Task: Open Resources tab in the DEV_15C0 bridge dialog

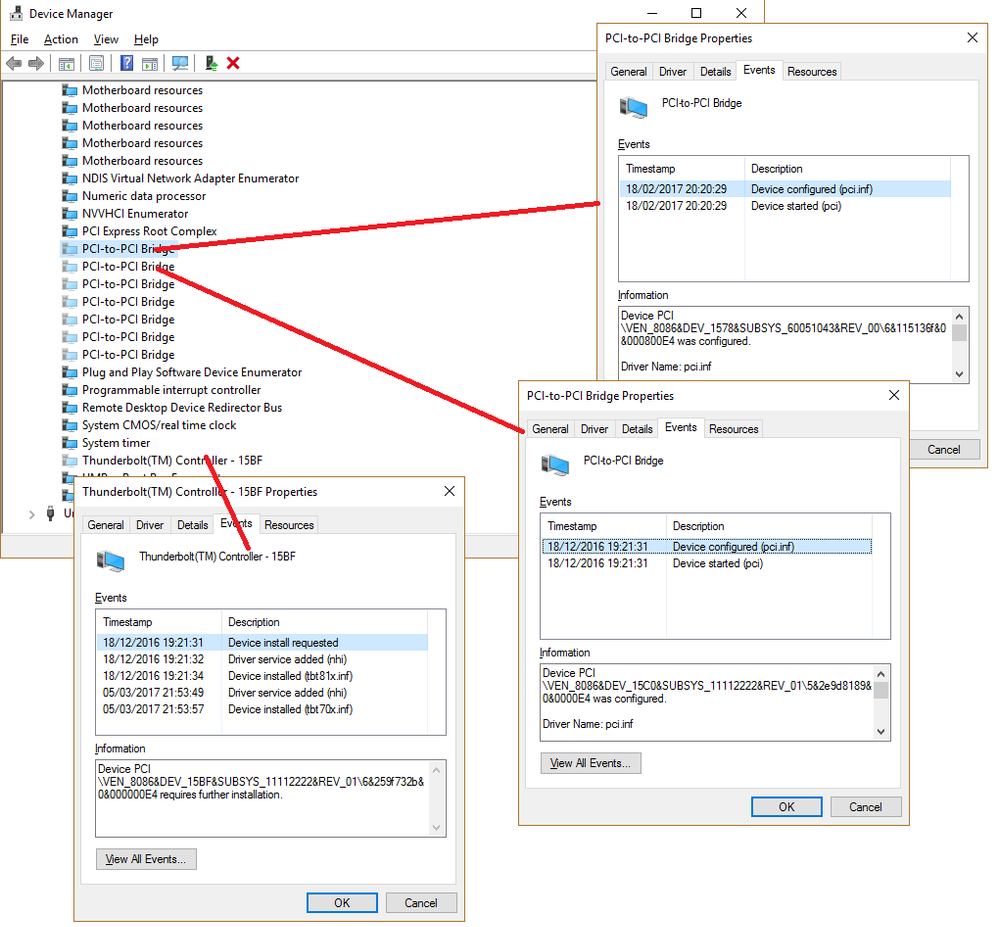Action: point(734,429)
